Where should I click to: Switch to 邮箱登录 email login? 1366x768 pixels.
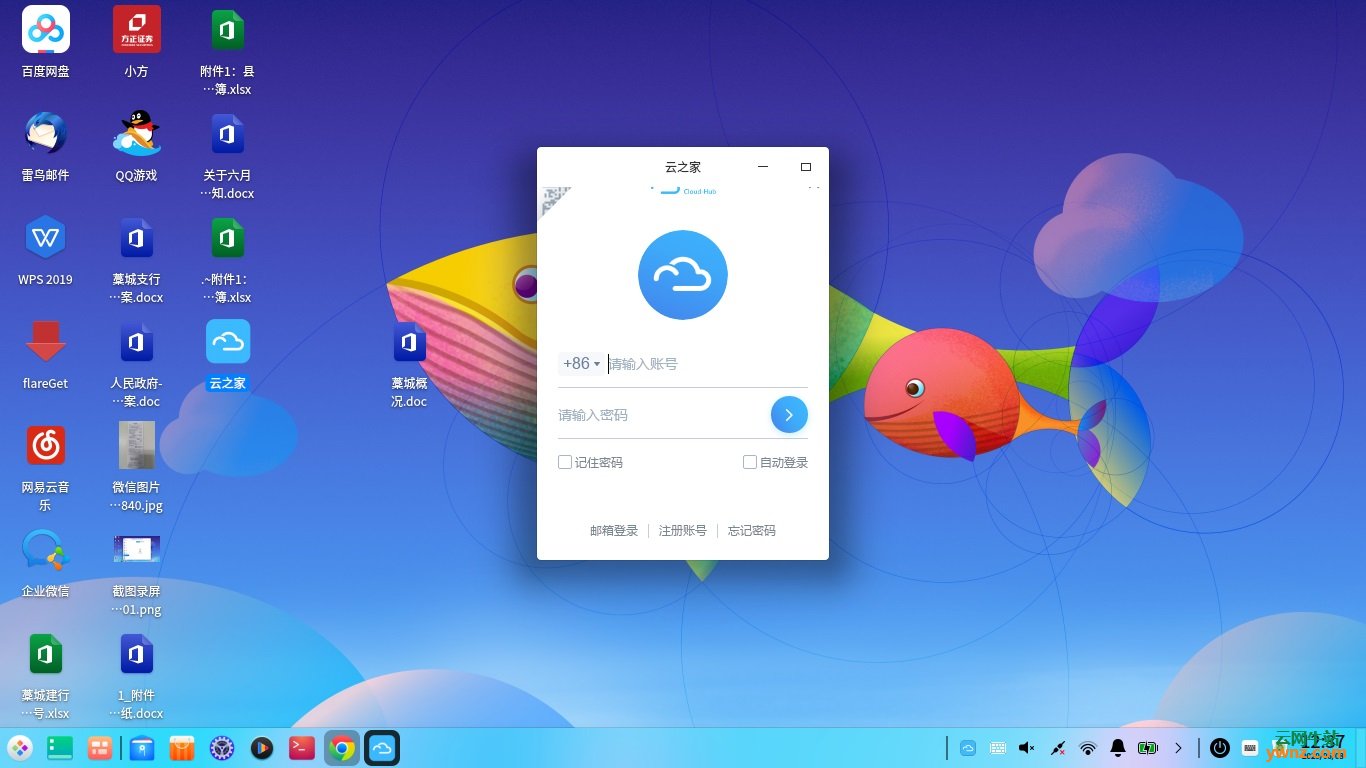click(614, 531)
